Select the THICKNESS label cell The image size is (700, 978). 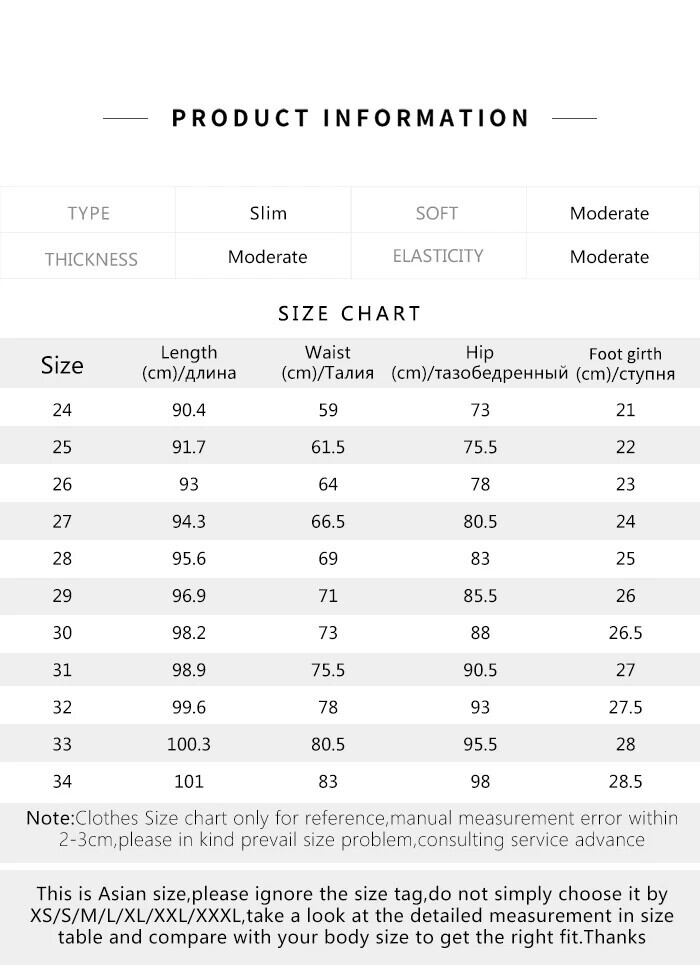click(90, 258)
